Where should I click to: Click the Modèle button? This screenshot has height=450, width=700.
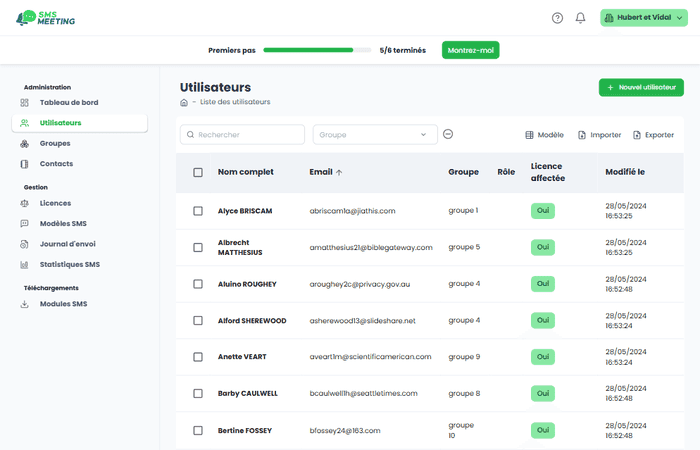(x=544, y=135)
